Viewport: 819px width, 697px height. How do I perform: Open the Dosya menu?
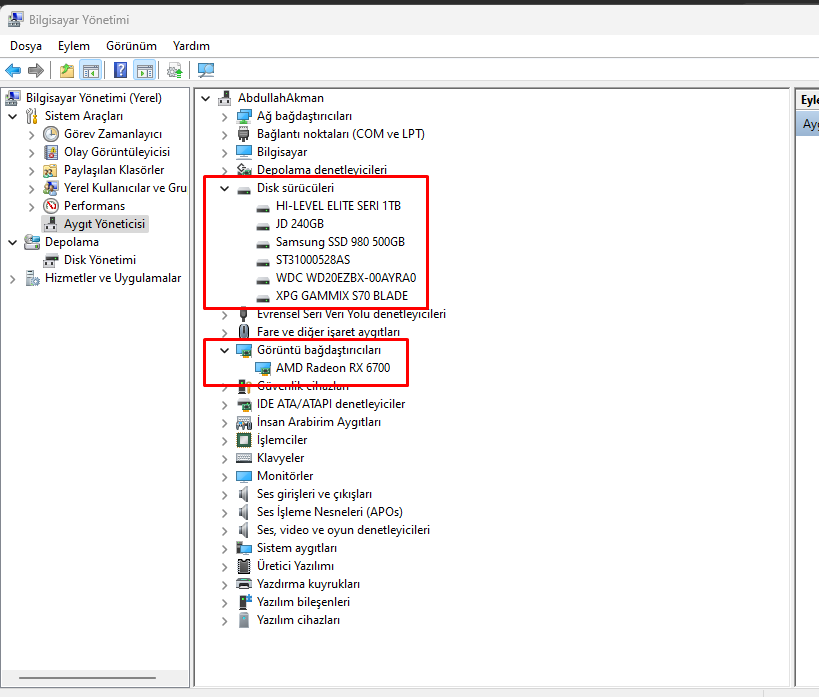point(26,46)
